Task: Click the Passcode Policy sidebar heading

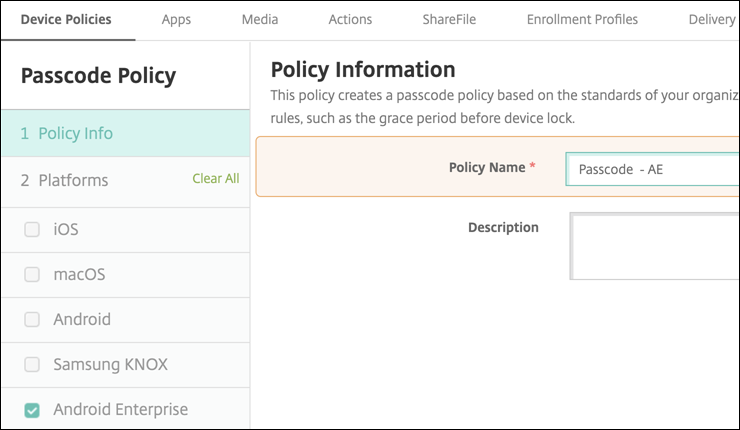Action: click(98, 76)
